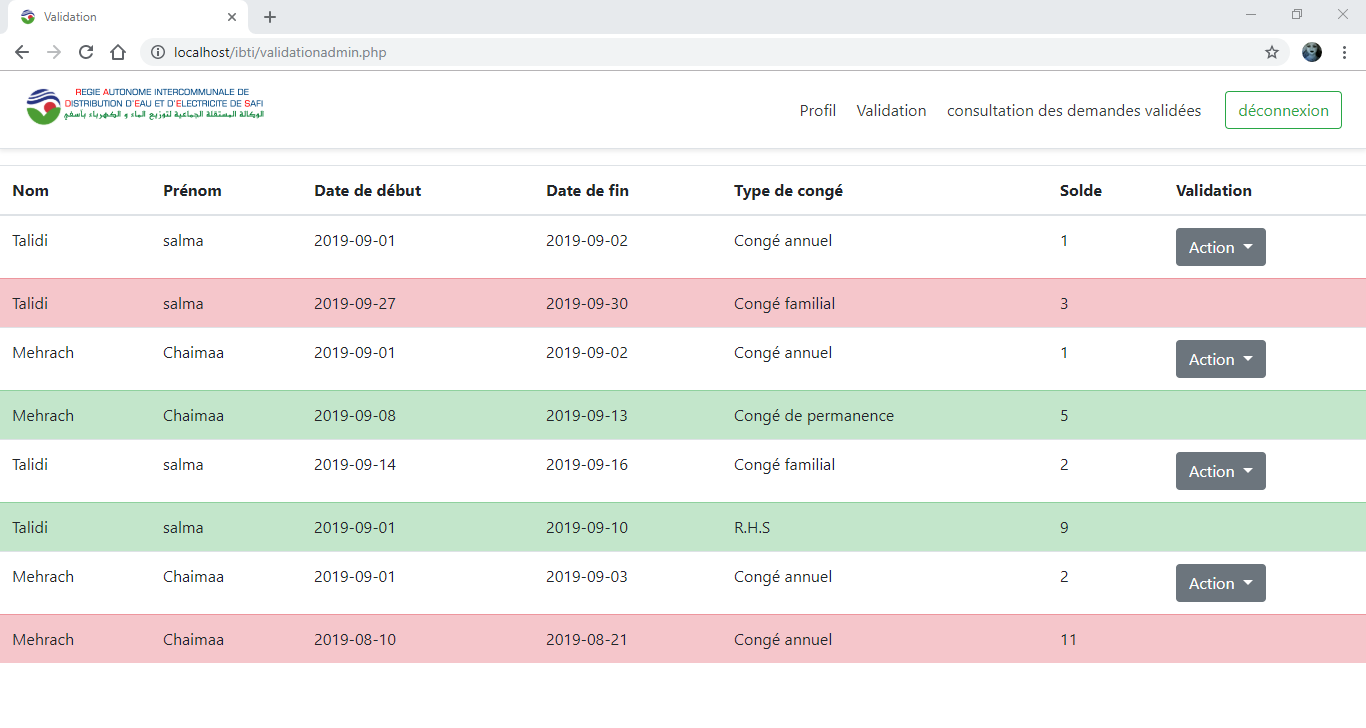Image resolution: width=1366 pixels, height=728 pixels.
Task: Click the browser forward navigation arrow
Action: [x=54, y=51]
